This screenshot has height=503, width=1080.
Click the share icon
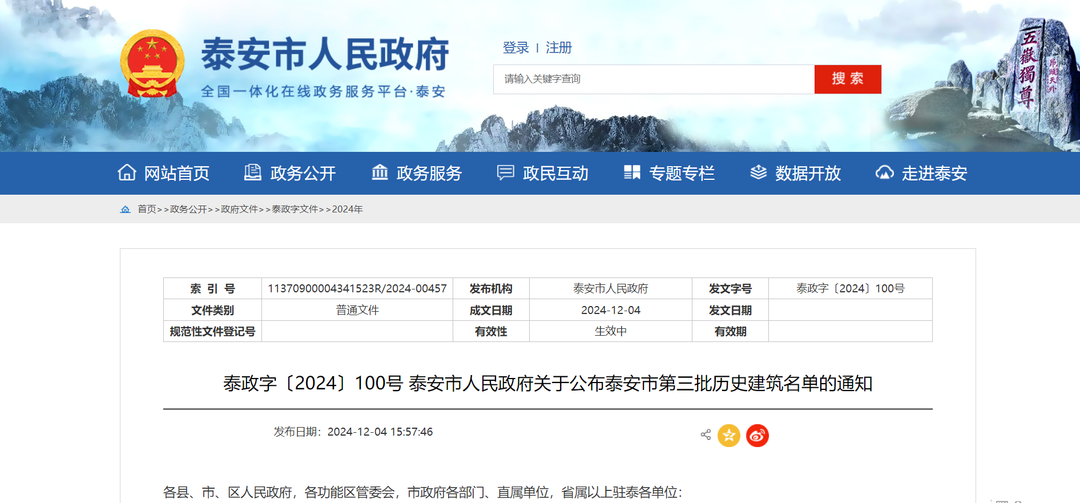pyautogui.click(x=705, y=435)
